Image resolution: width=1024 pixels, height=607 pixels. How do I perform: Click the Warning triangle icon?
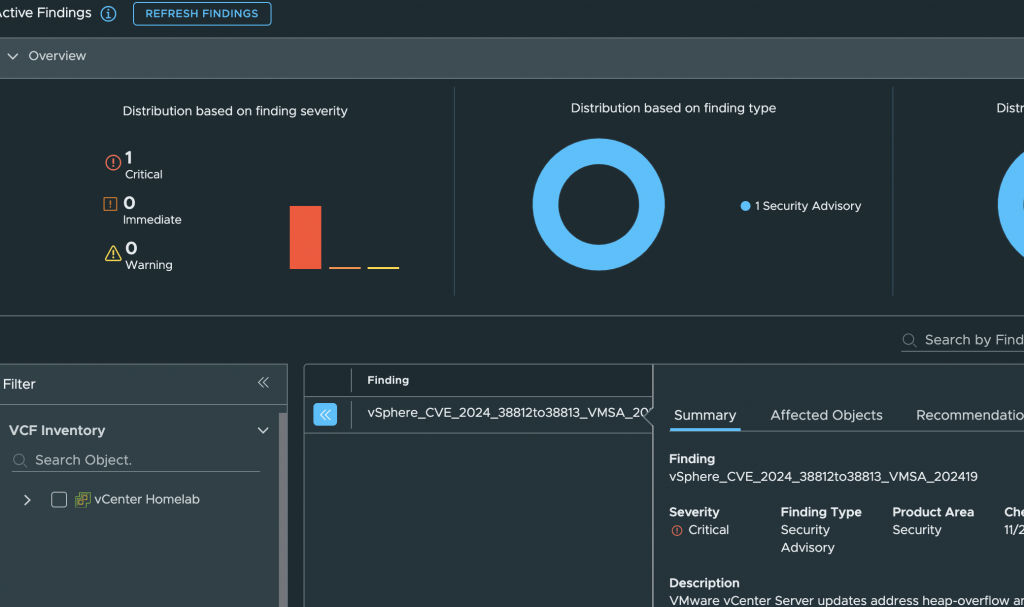(x=113, y=253)
